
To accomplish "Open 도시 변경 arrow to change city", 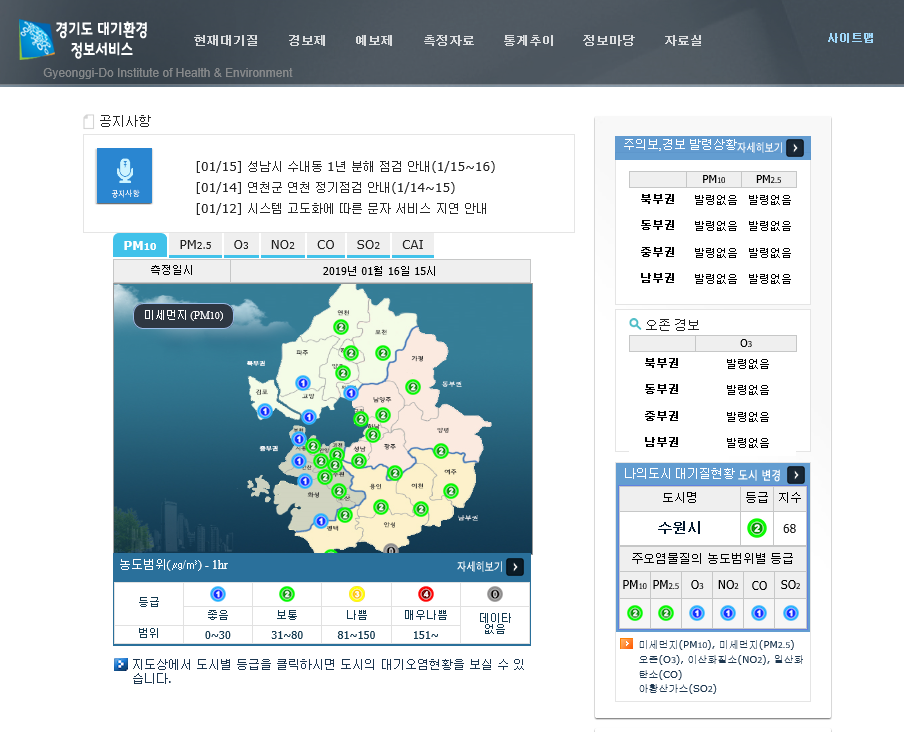I will (795, 475).
